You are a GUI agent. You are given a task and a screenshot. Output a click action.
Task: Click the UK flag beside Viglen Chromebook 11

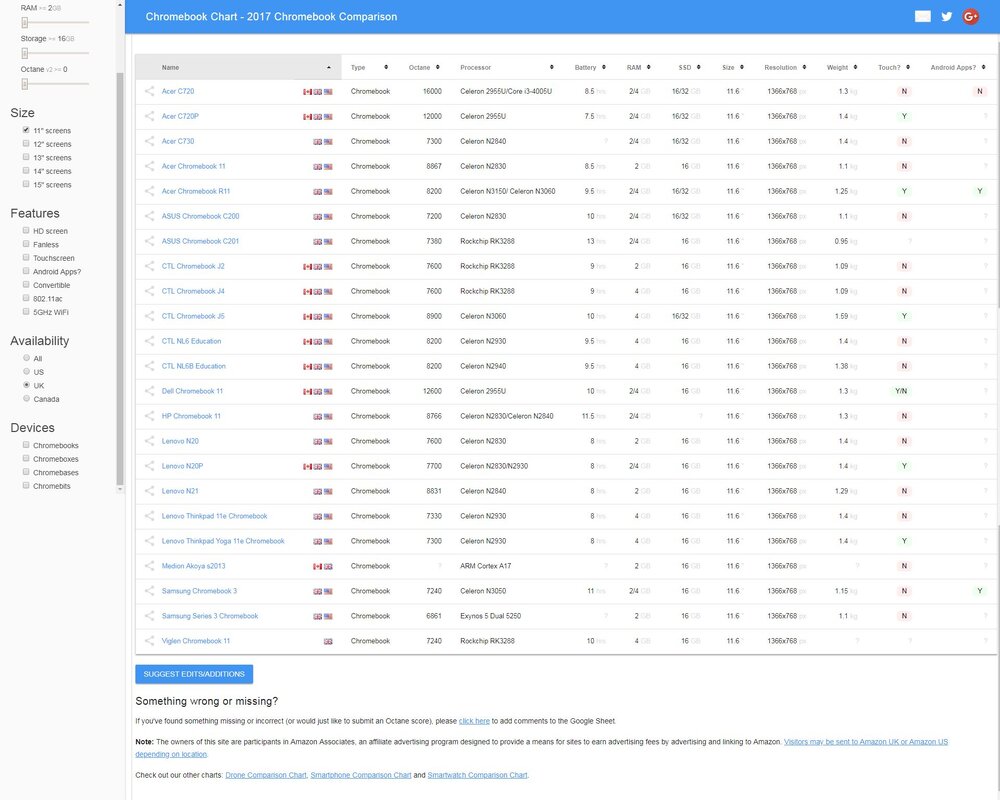click(x=328, y=641)
